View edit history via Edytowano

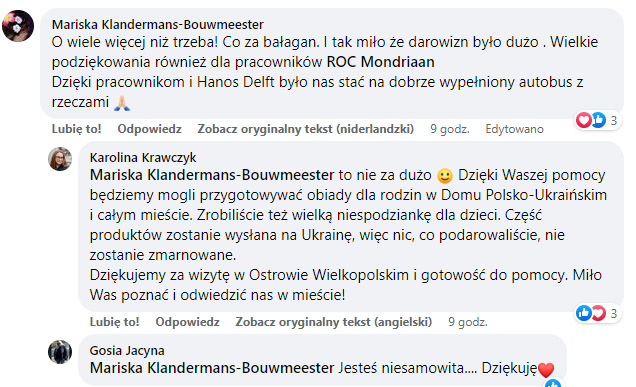[x=514, y=129]
